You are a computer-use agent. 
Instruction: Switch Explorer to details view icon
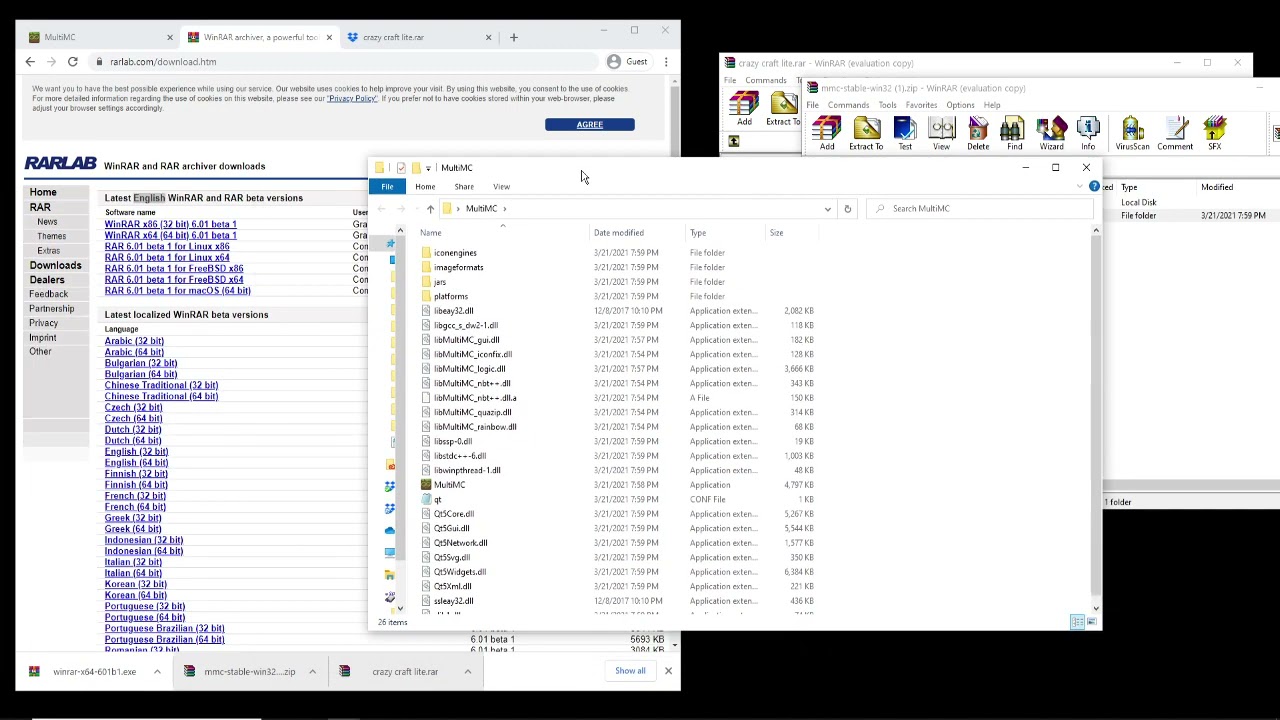1077,623
